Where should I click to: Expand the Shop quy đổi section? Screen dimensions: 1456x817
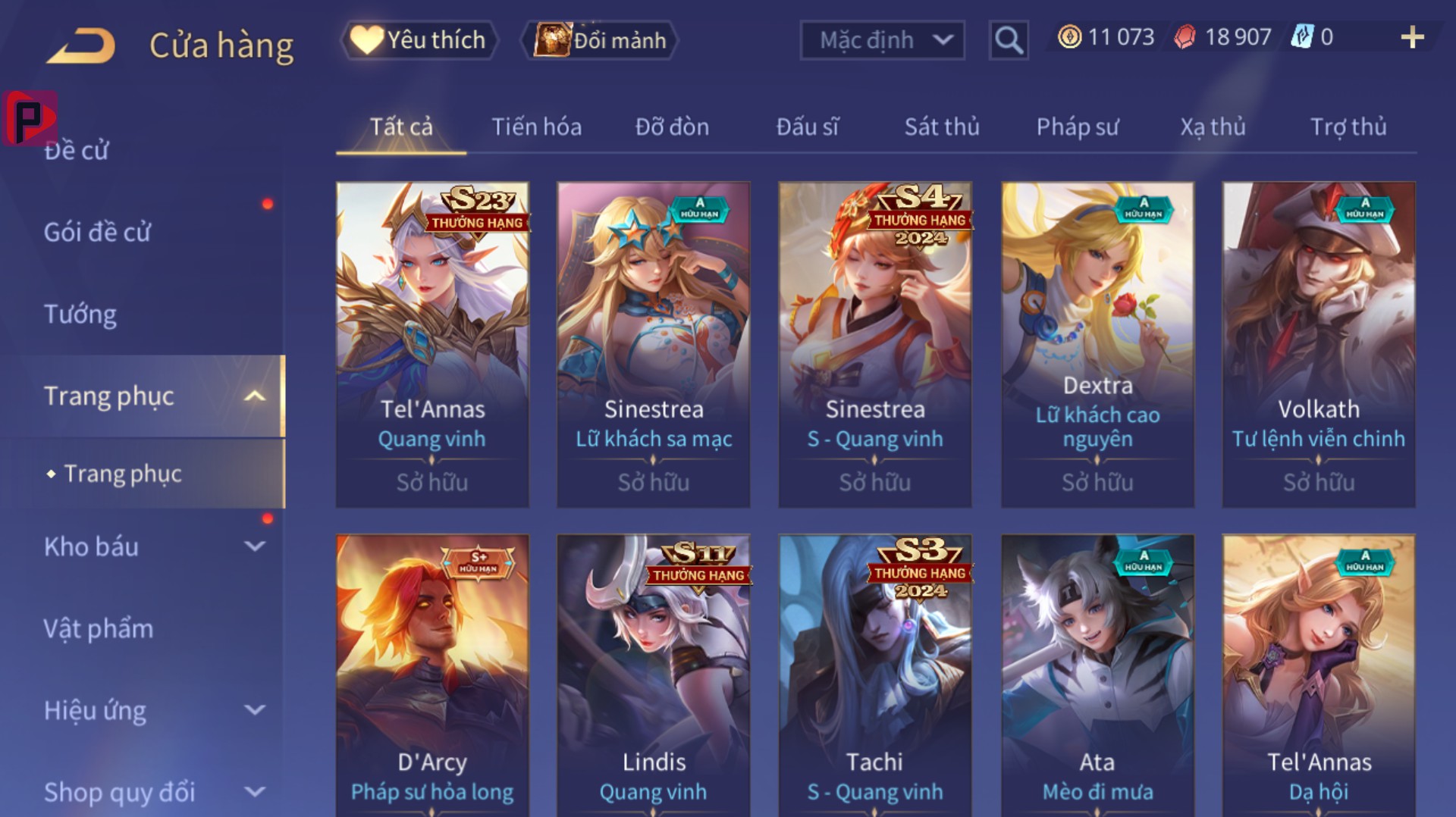click(x=256, y=792)
